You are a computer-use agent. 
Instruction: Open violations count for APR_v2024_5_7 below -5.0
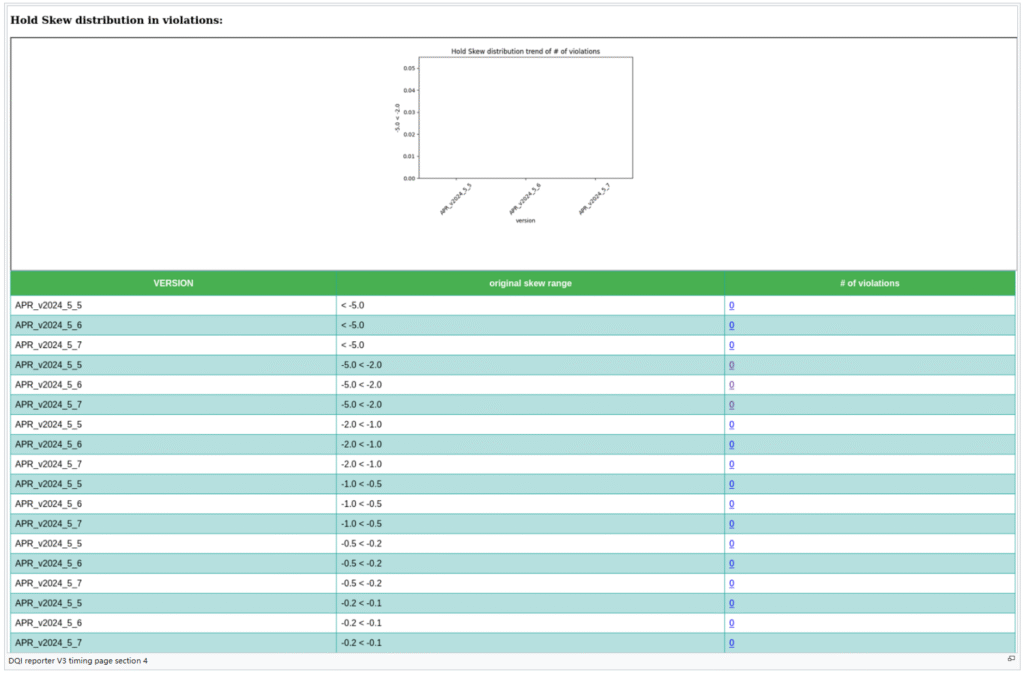tap(731, 345)
